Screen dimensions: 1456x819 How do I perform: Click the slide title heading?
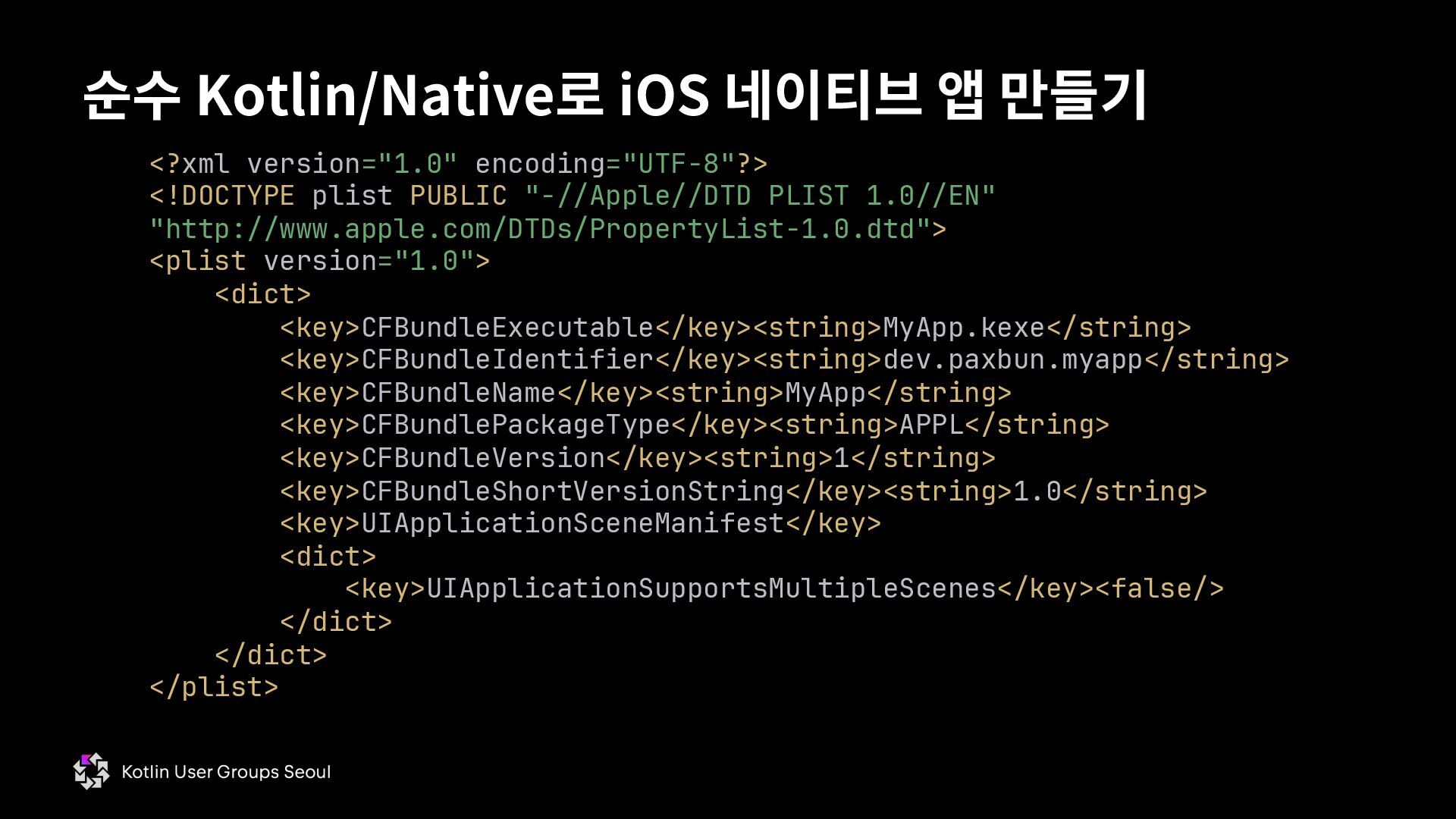click(x=614, y=96)
